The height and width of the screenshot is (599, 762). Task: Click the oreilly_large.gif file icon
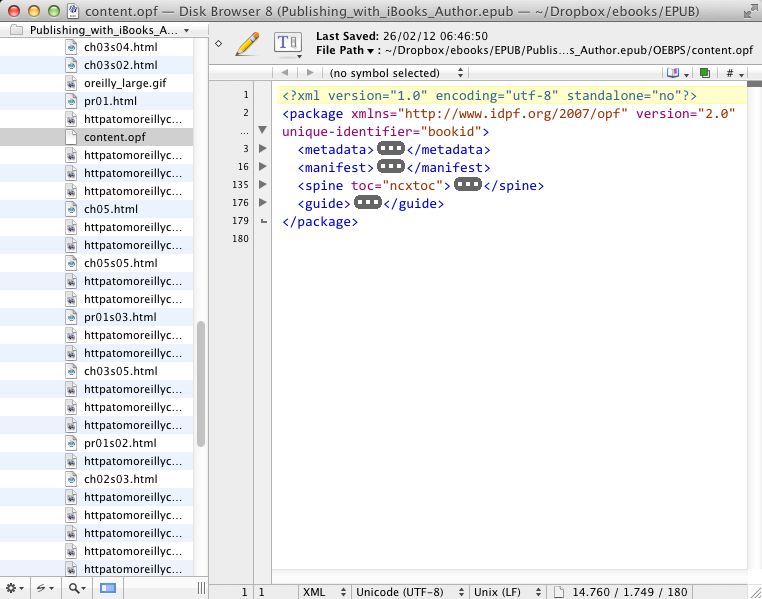point(71,83)
